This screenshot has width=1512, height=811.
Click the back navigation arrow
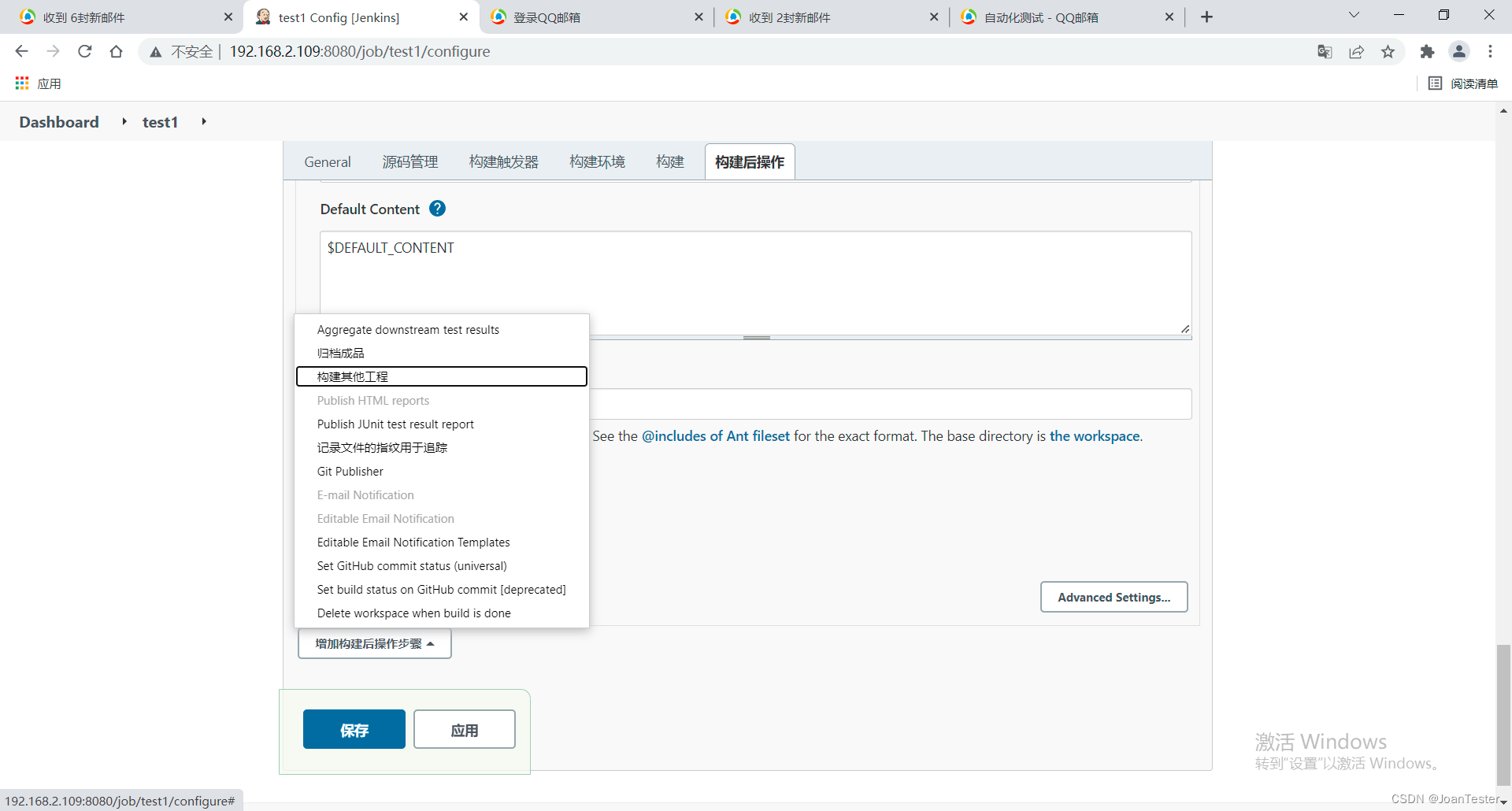pyautogui.click(x=21, y=51)
